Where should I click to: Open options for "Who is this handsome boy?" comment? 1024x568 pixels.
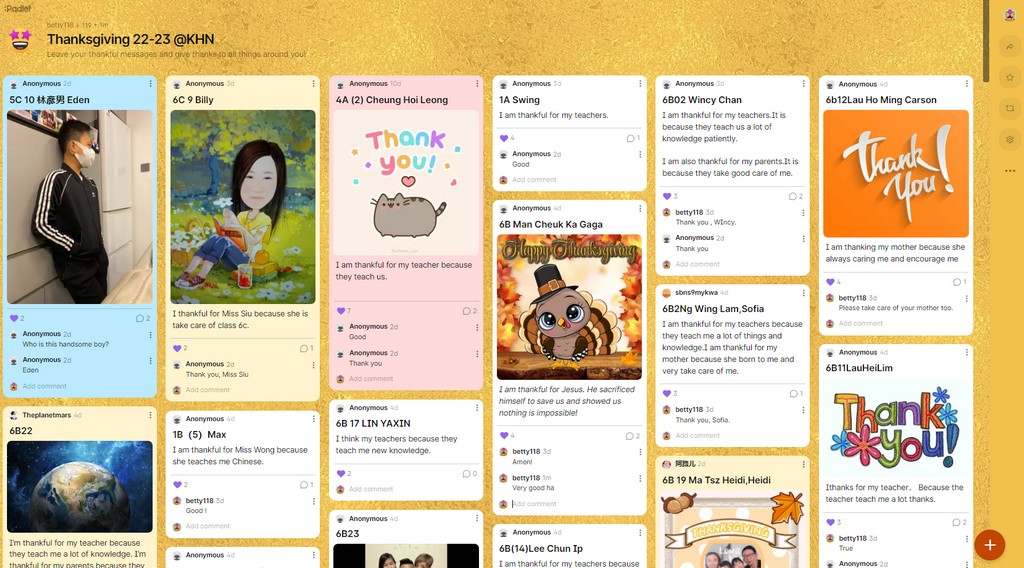pos(150,334)
